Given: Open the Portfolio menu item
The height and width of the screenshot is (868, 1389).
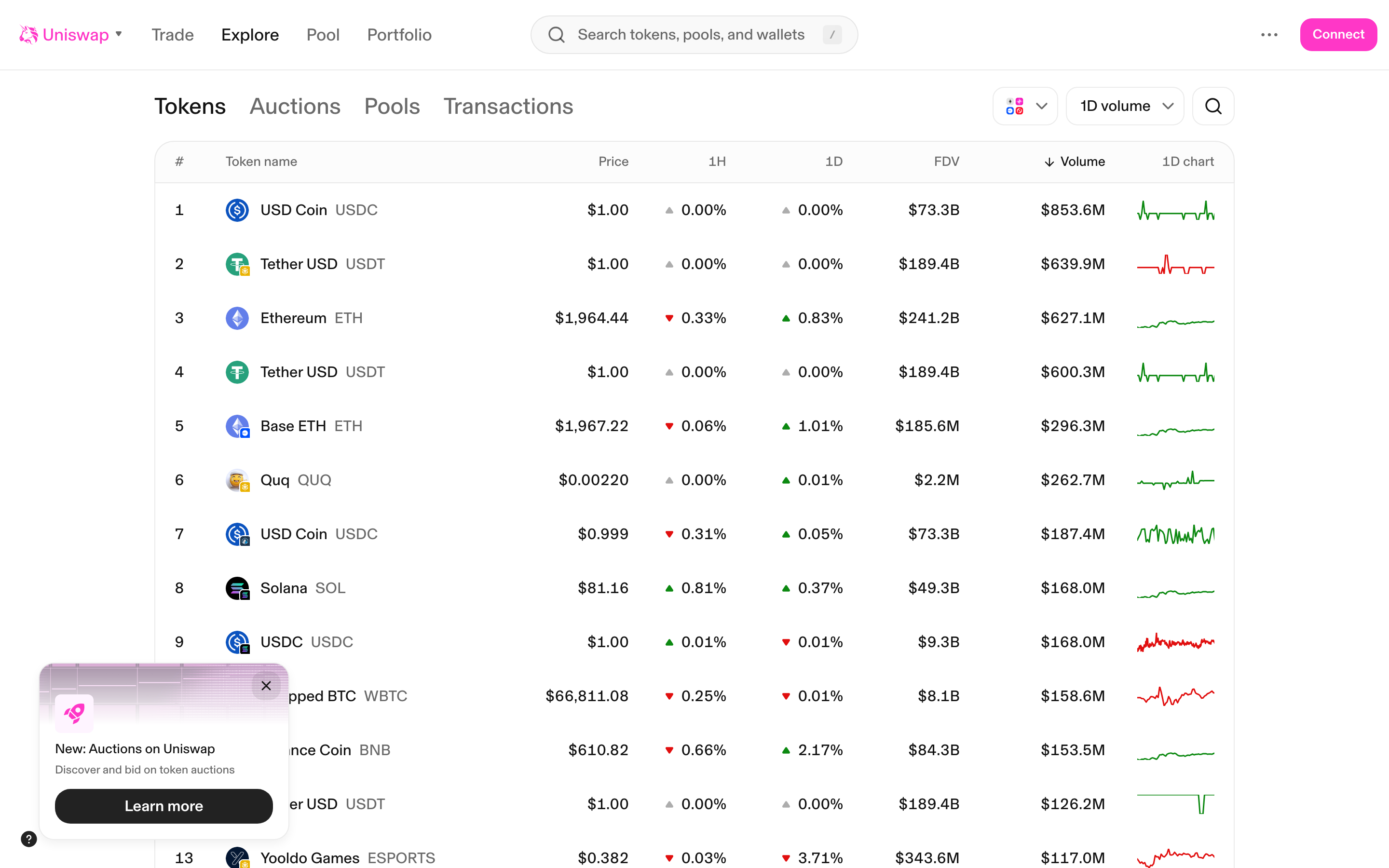Looking at the screenshot, I should pos(399,34).
